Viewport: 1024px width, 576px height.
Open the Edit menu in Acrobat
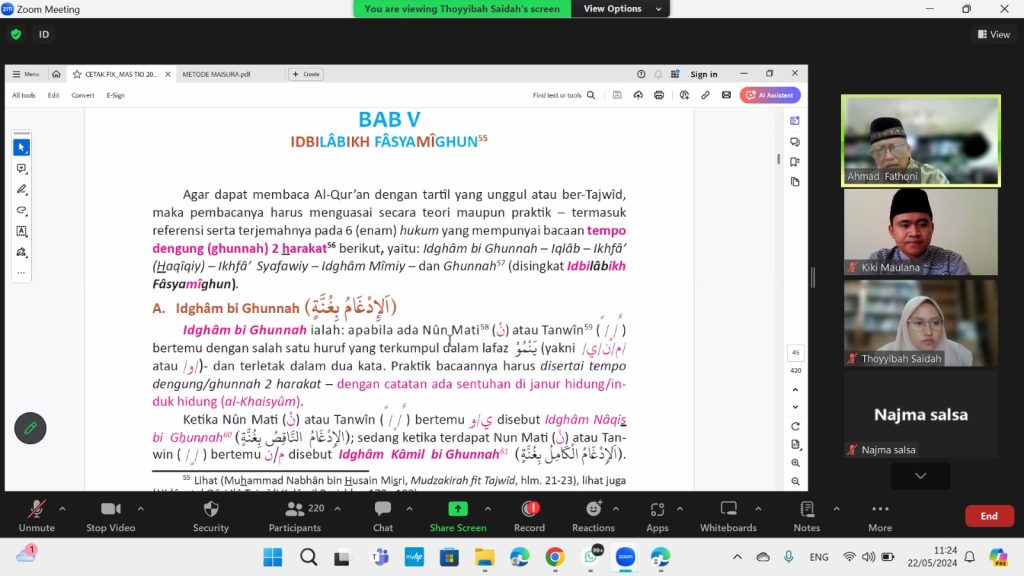(54, 95)
